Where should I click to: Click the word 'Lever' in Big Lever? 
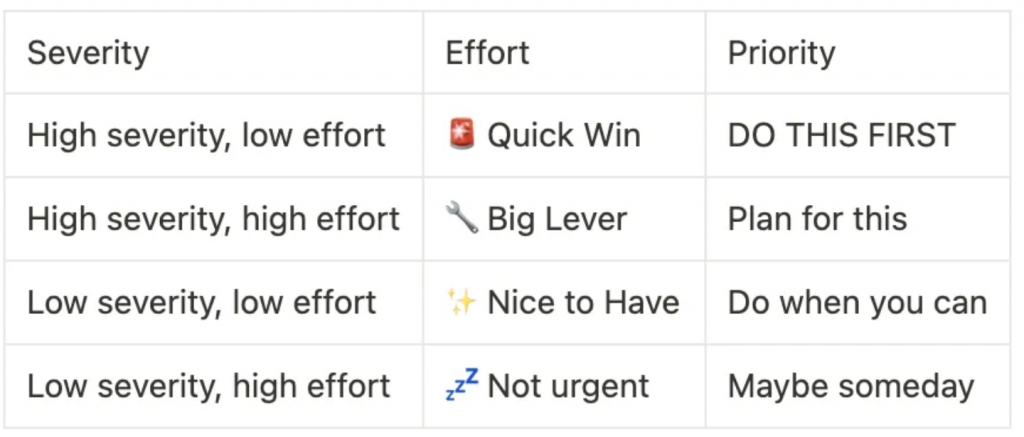click(x=586, y=219)
